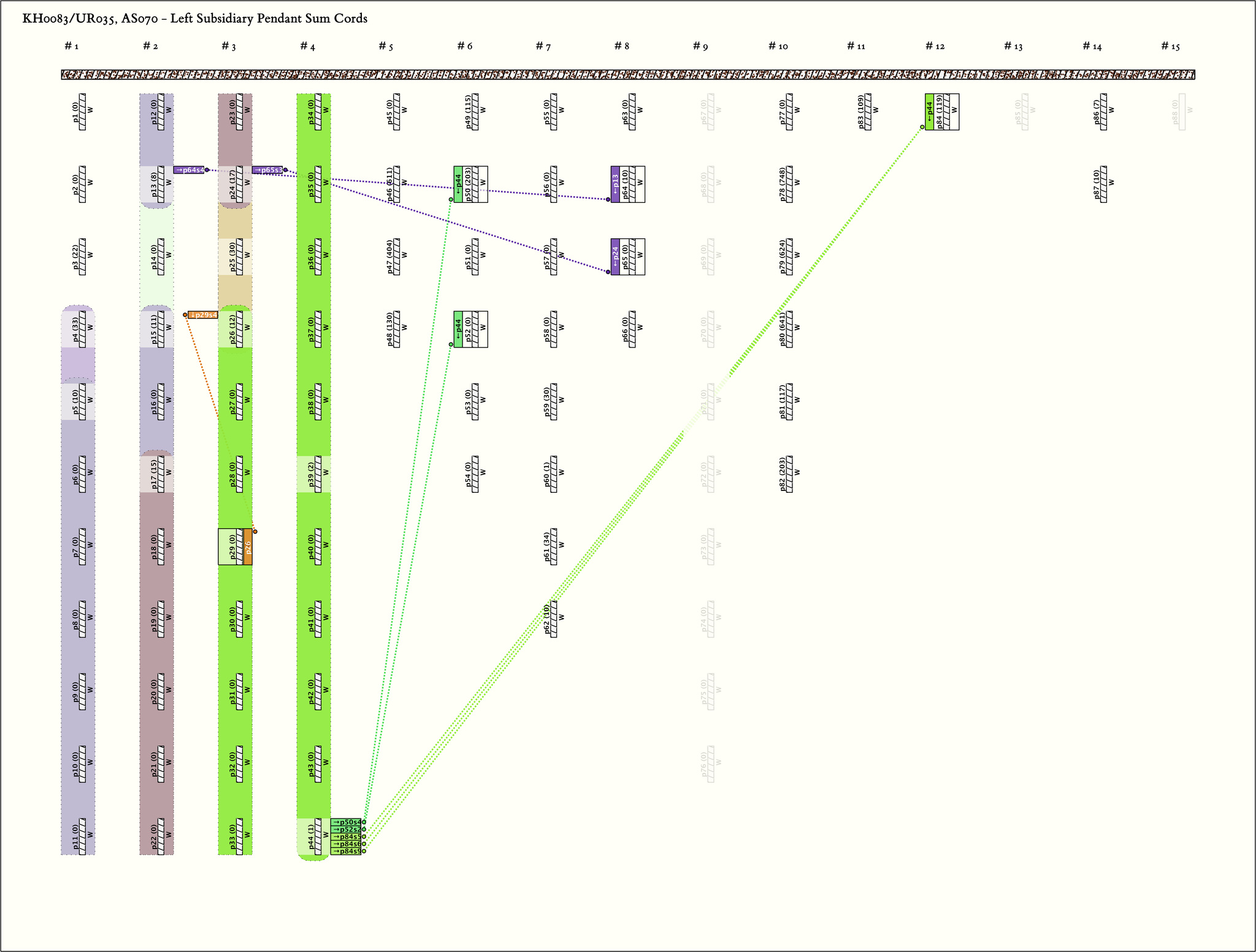Click the green ←p44 tag on p84

click(929, 112)
